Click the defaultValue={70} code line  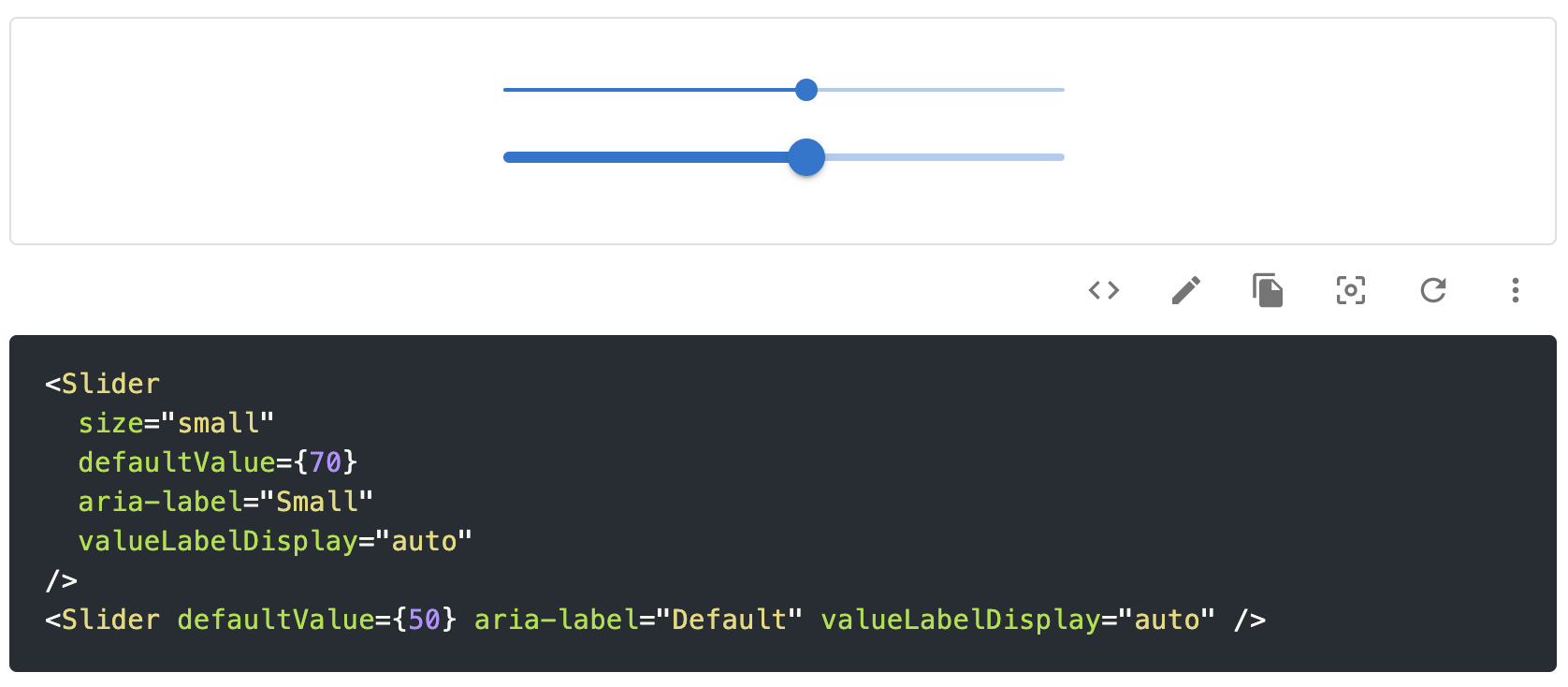pos(217,462)
